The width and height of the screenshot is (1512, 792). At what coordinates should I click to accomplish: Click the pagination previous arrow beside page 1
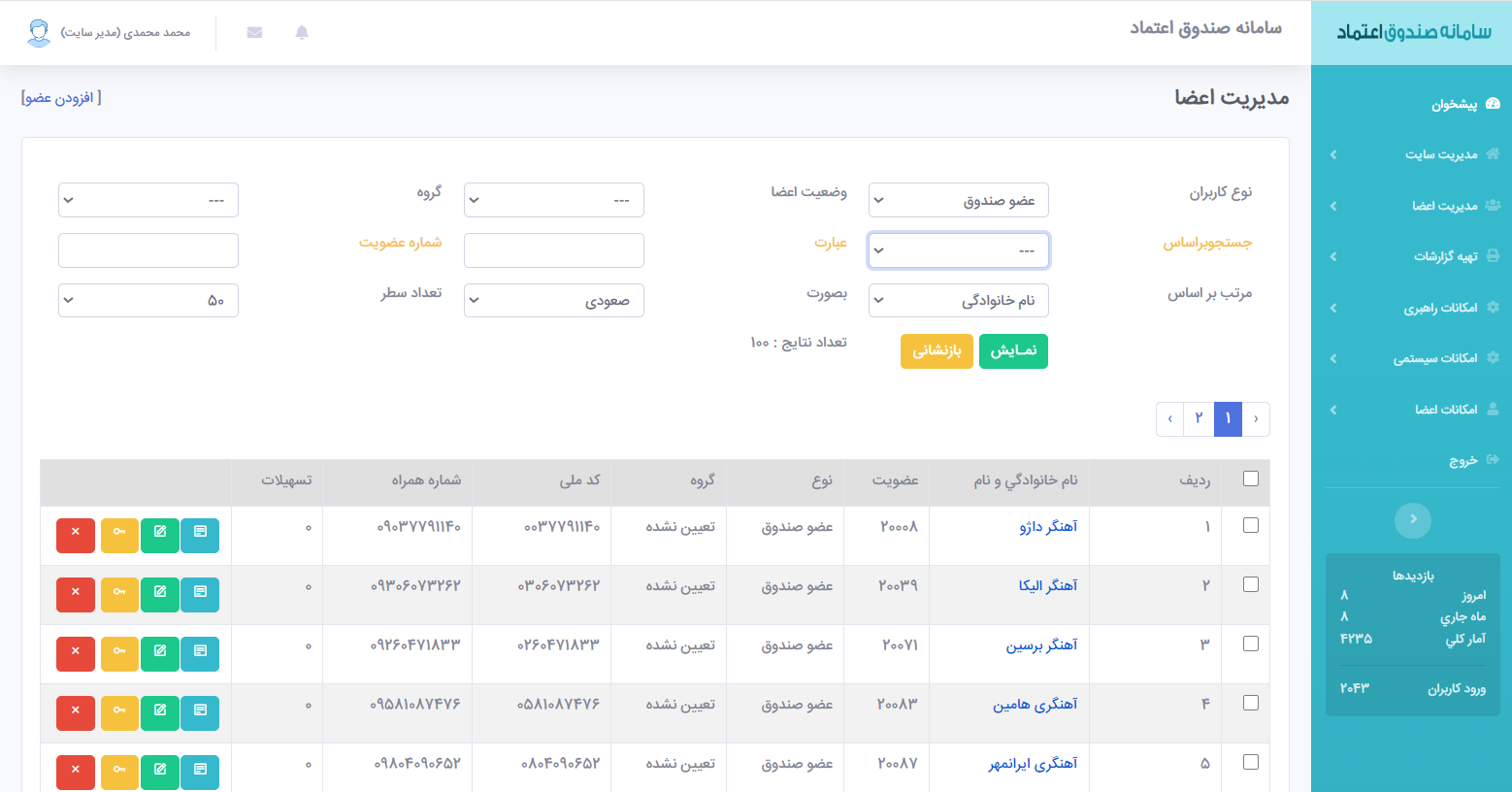pos(1256,418)
